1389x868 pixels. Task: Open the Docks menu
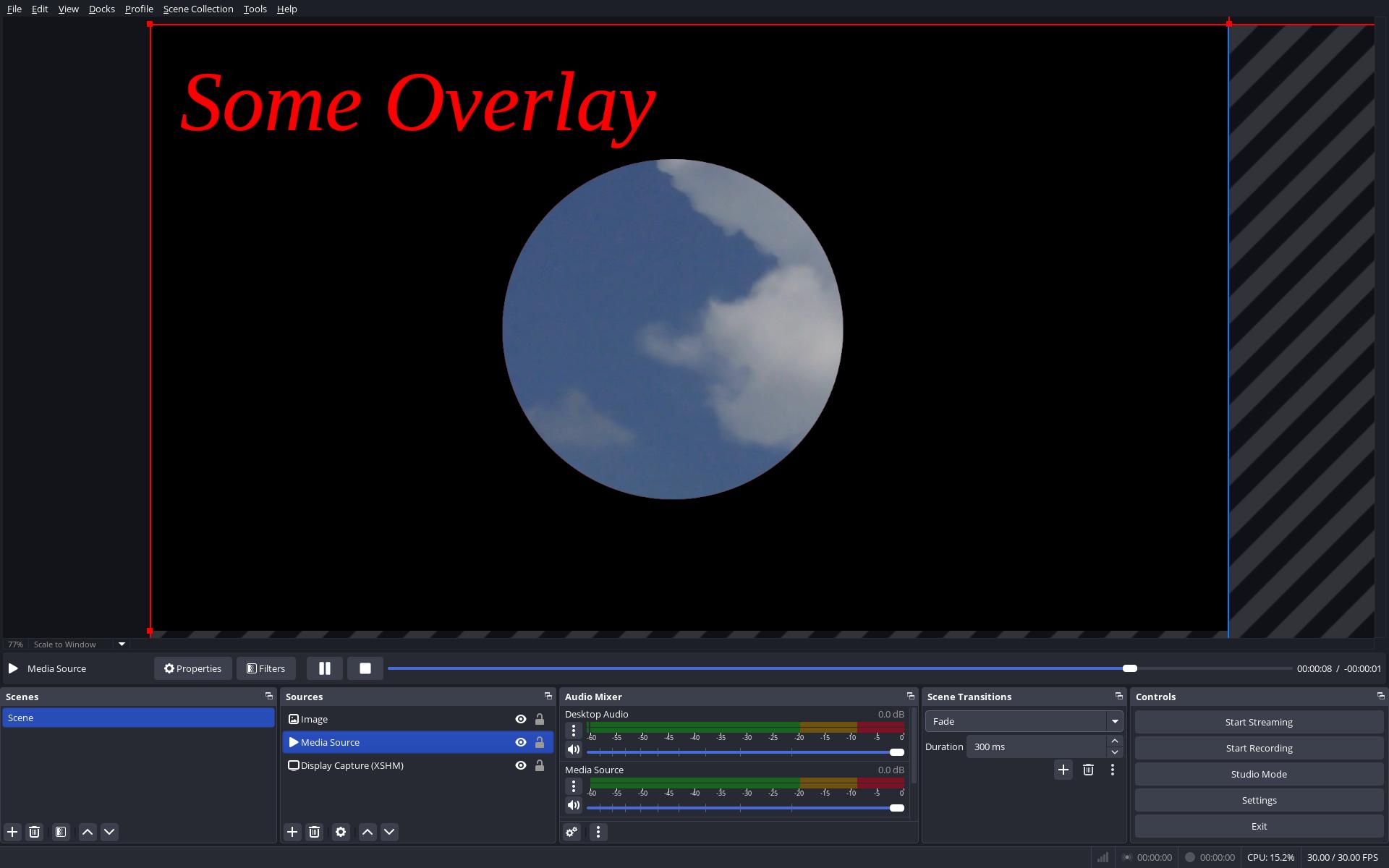(x=101, y=9)
